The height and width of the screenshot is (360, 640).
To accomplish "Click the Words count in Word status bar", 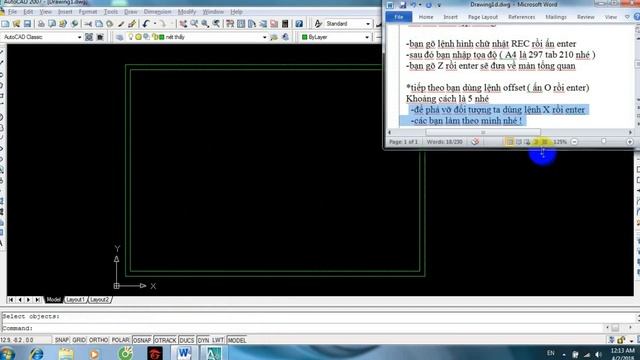I will pos(444,142).
